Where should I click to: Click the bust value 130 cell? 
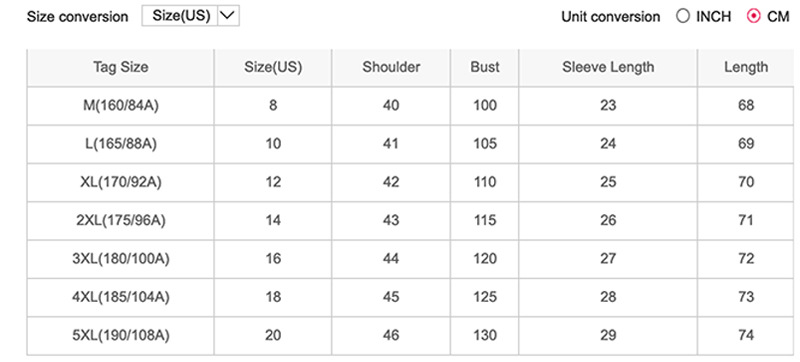485,335
